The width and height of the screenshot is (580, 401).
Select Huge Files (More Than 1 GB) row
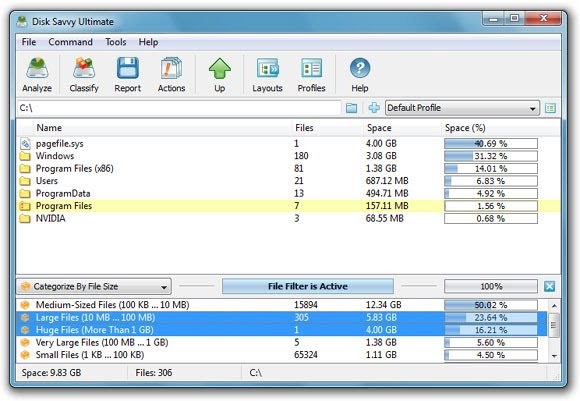(x=281, y=330)
